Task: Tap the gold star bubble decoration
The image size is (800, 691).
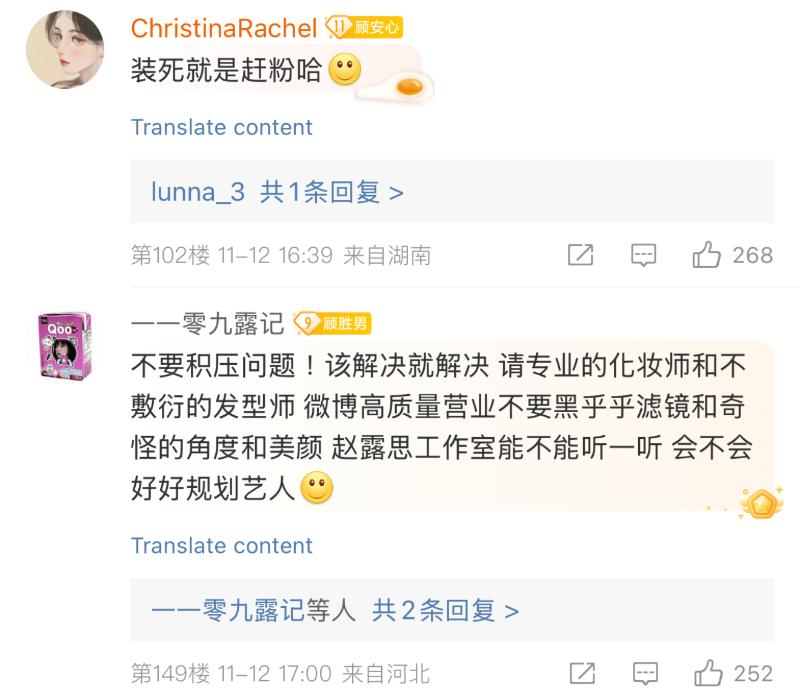Action: pyautogui.click(x=761, y=502)
